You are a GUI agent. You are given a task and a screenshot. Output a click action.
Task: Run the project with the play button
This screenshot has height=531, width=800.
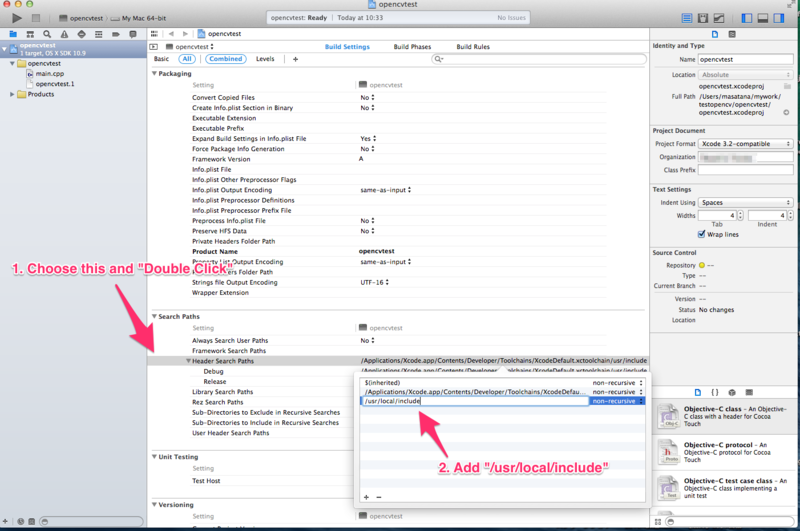(x=16, y=18)
